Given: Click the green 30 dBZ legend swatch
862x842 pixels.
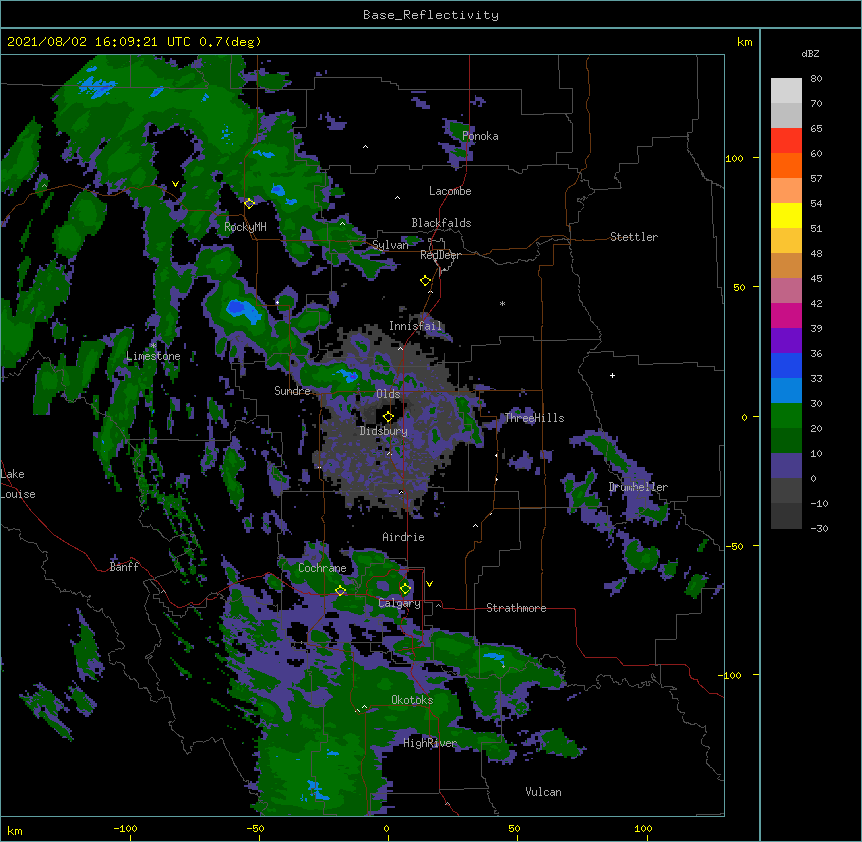Looking at the screenshot, I should tap(786, 416).
